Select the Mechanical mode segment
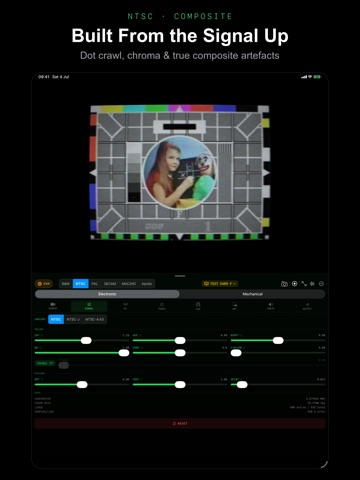 [252, 294]
